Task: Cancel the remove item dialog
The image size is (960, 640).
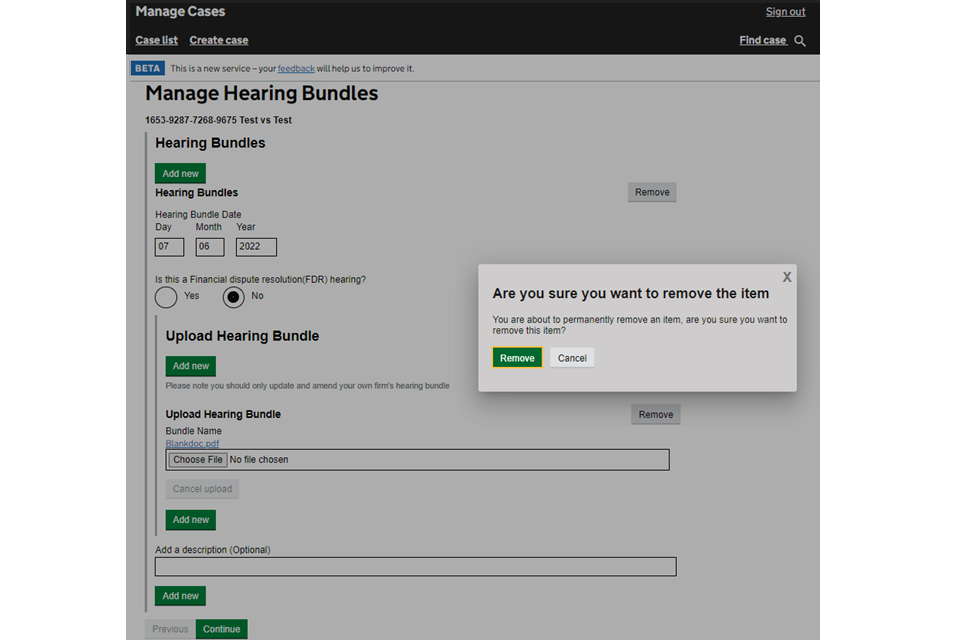Action: click(x=572, y=358)
